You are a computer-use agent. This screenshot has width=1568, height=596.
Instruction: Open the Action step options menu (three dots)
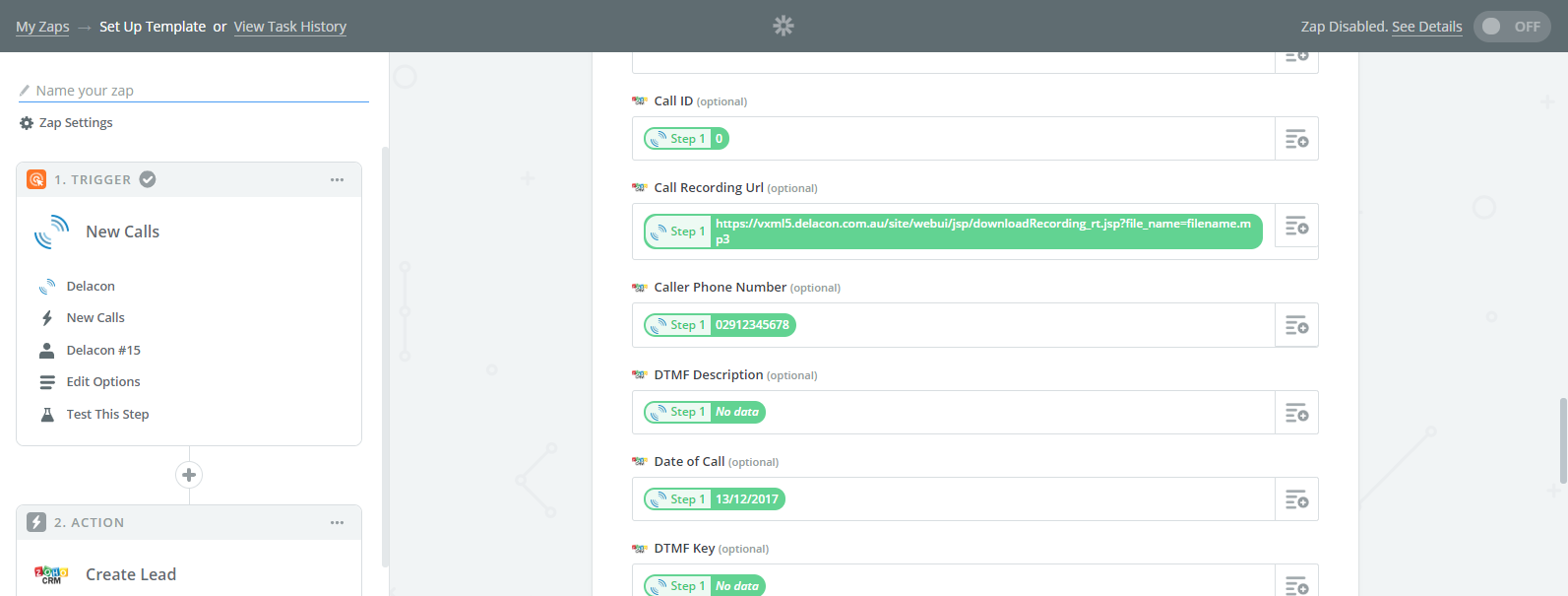coord(338,523)
